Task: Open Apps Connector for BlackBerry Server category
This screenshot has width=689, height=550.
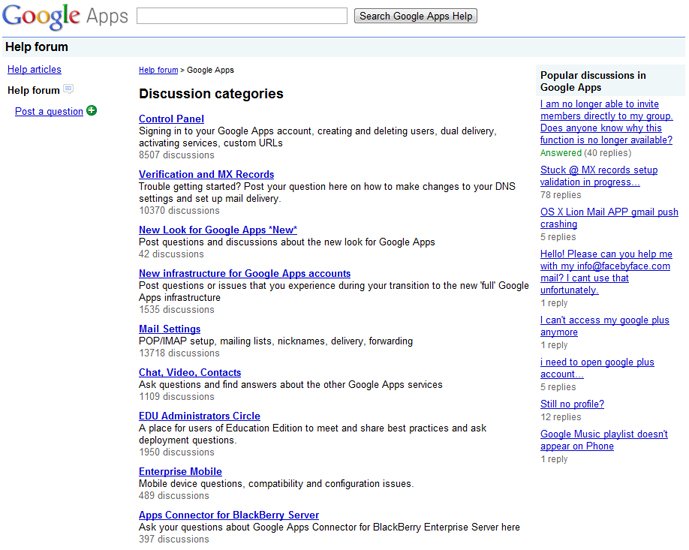Action: [229, 515]
